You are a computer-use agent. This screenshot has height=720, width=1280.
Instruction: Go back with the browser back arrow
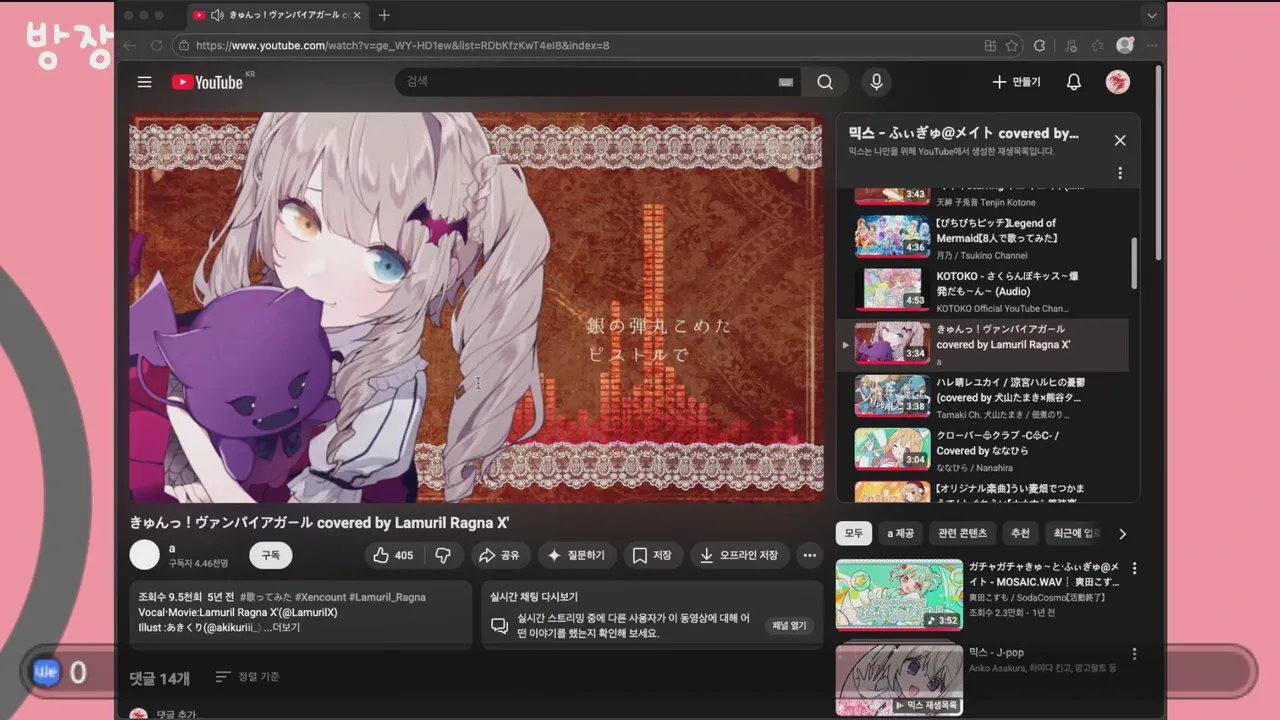coord(129,45)
